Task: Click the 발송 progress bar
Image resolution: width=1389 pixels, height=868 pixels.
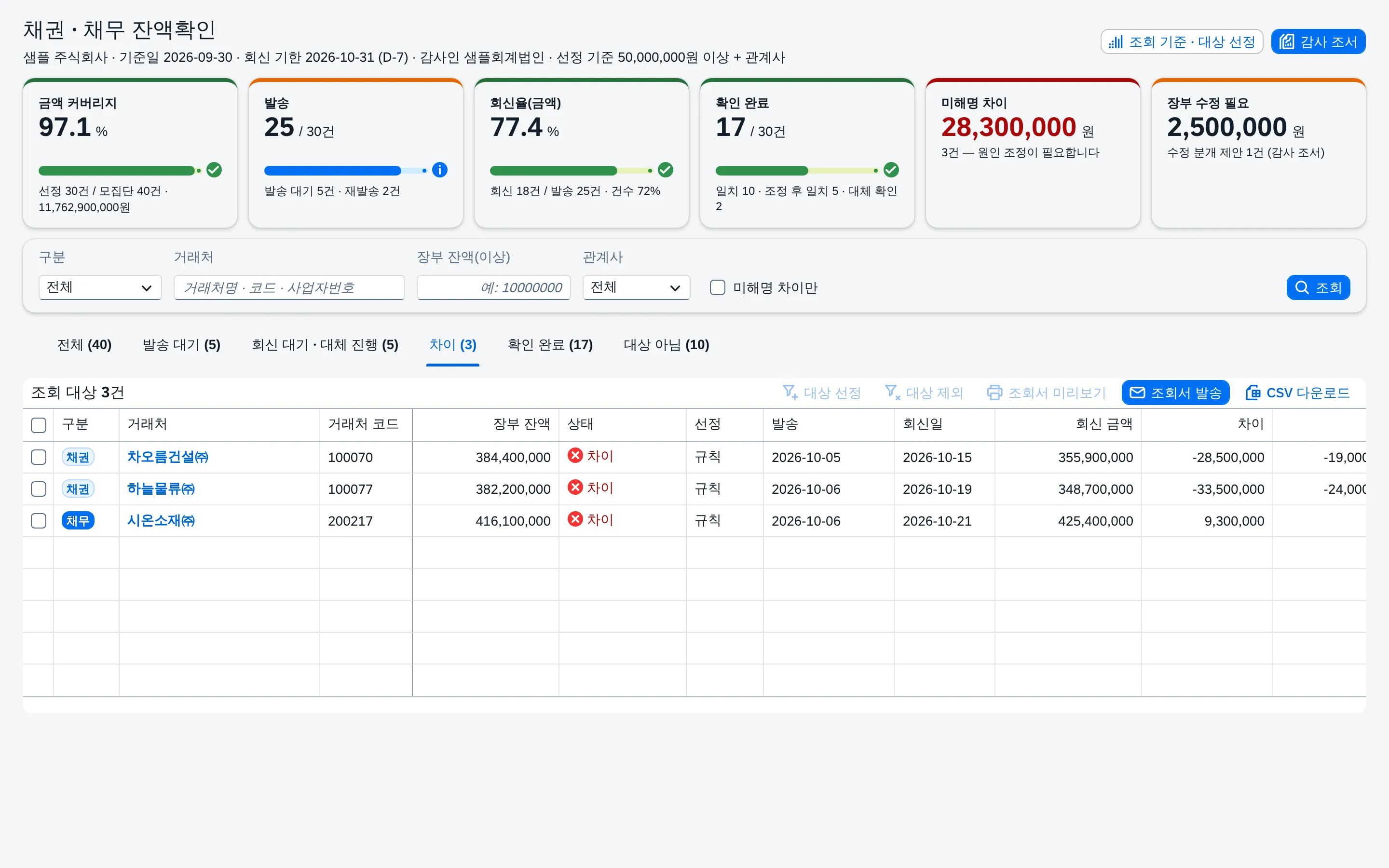Action: 345,171
